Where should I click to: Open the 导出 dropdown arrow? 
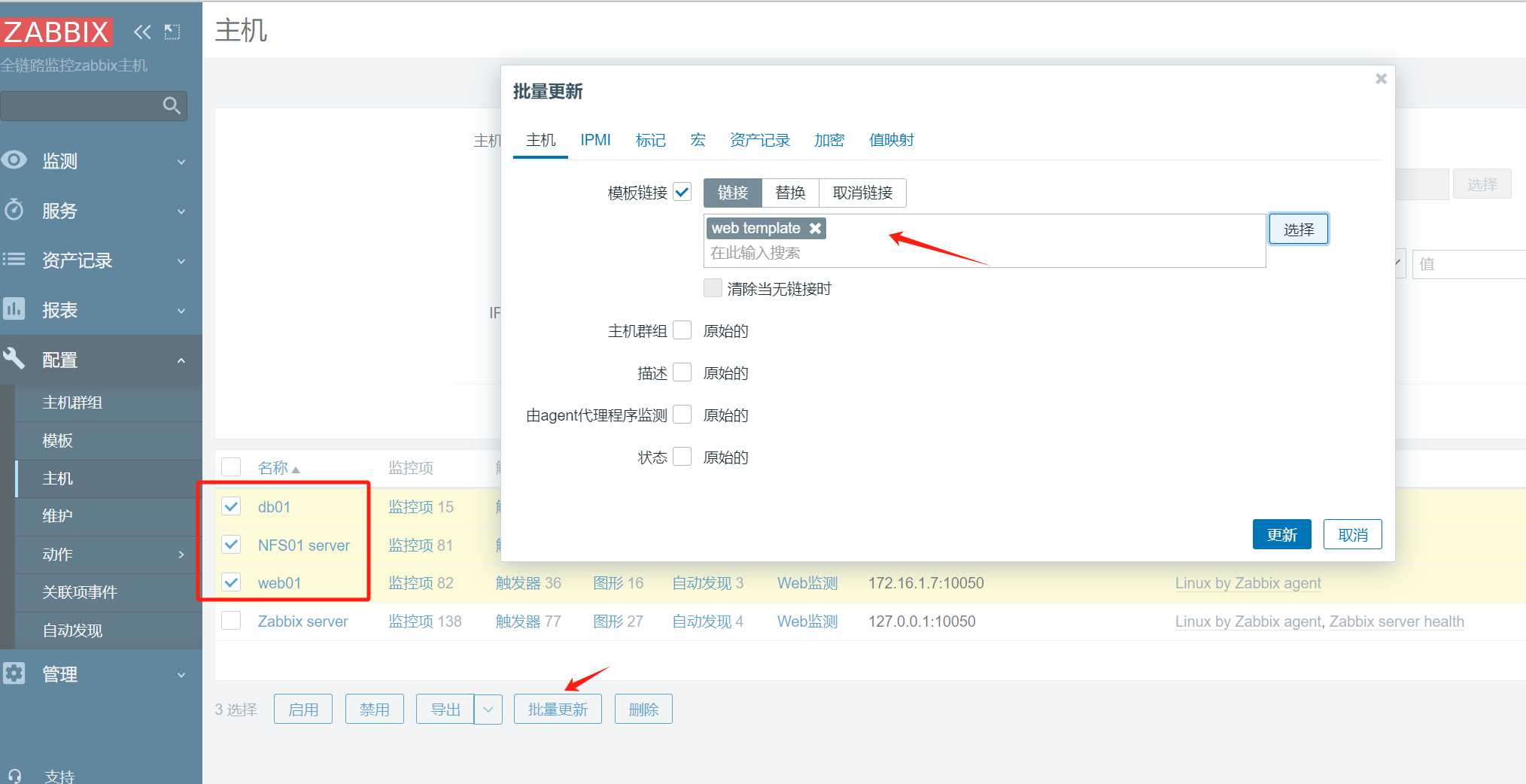point(488,709)
